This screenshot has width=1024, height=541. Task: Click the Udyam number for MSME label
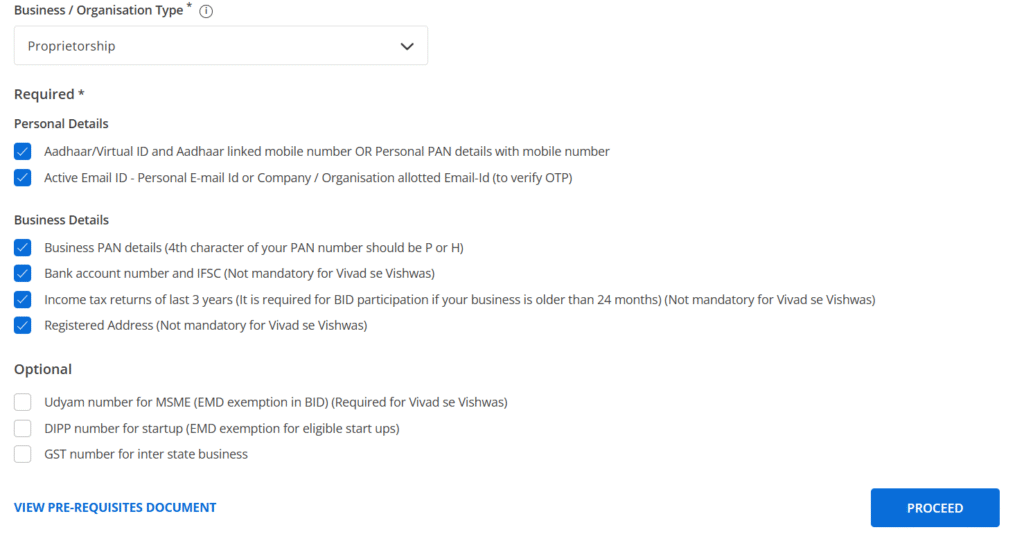tap(276, 402)
